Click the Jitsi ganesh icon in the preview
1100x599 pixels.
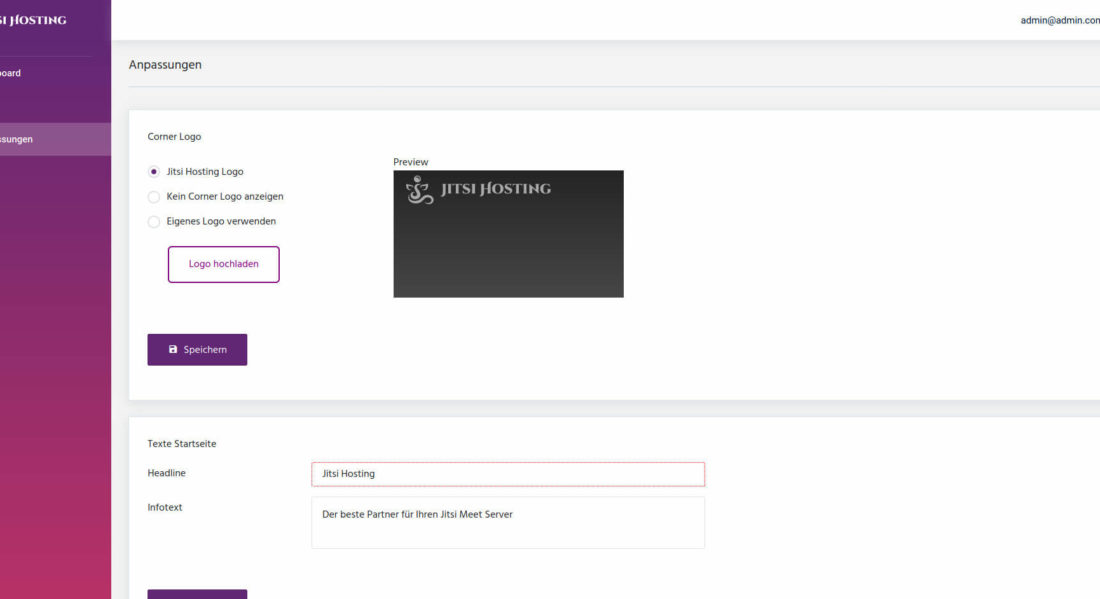click(418, 188)
